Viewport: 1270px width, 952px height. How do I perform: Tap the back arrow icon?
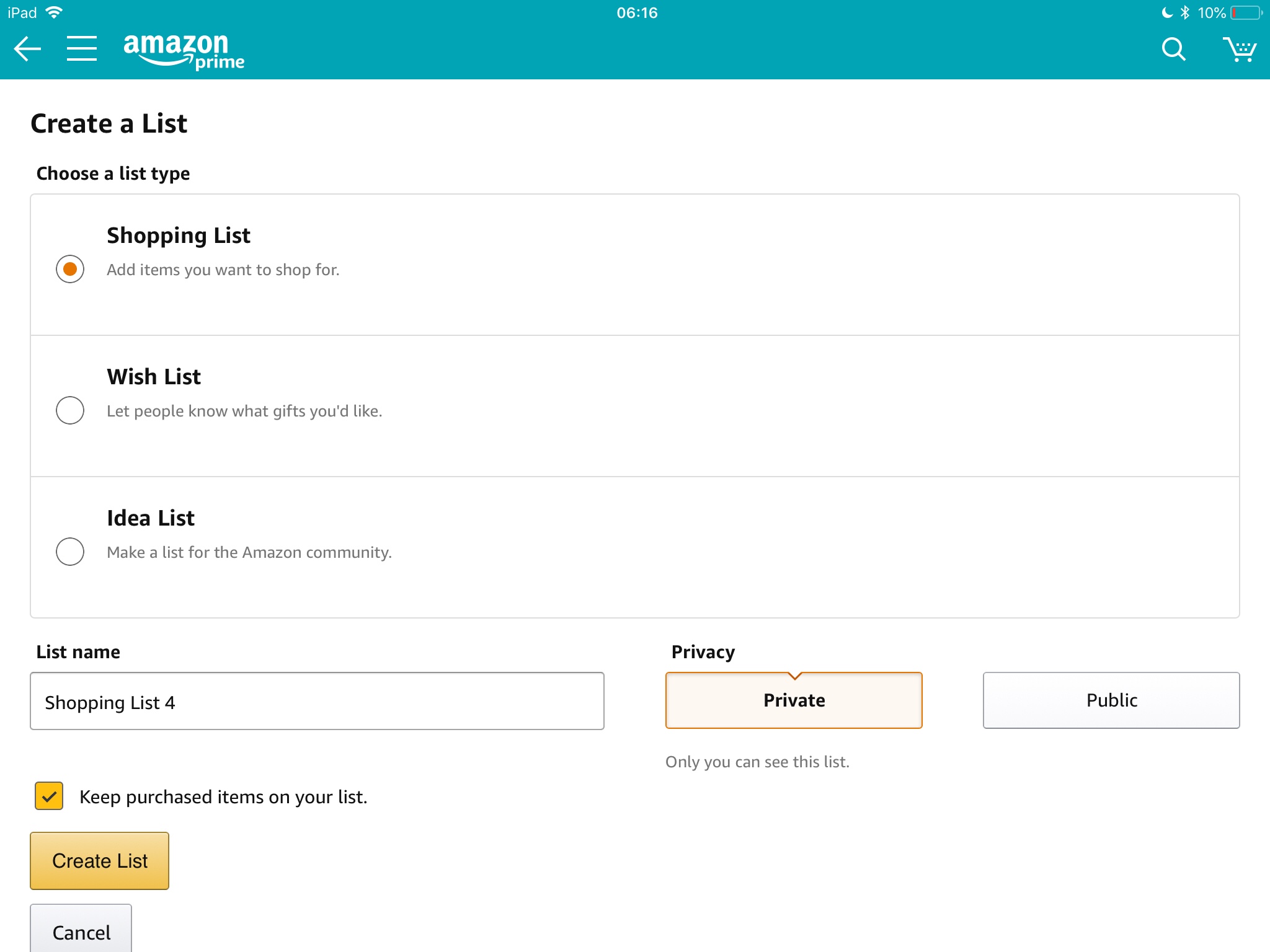[x=27, y=49]
